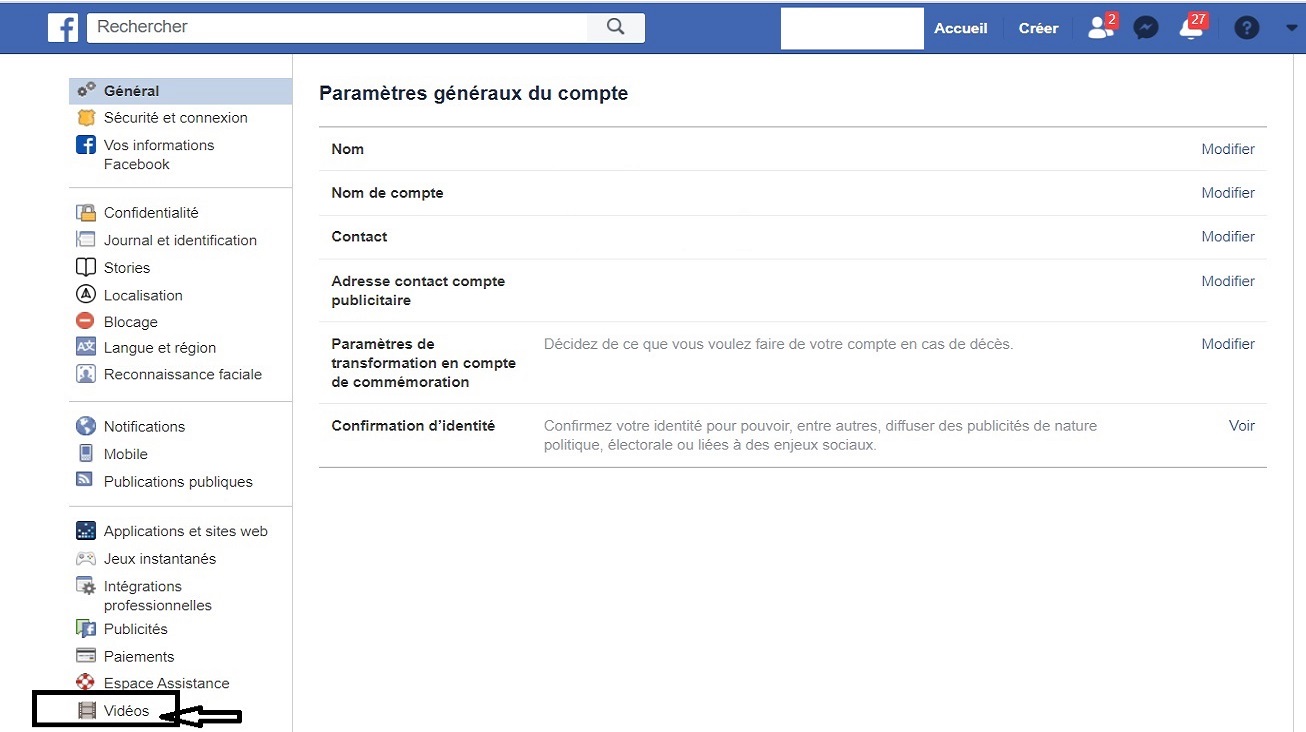The image size is (1306, 732).
Task: Click the Blocage red icon
Action: pos(86,321)
